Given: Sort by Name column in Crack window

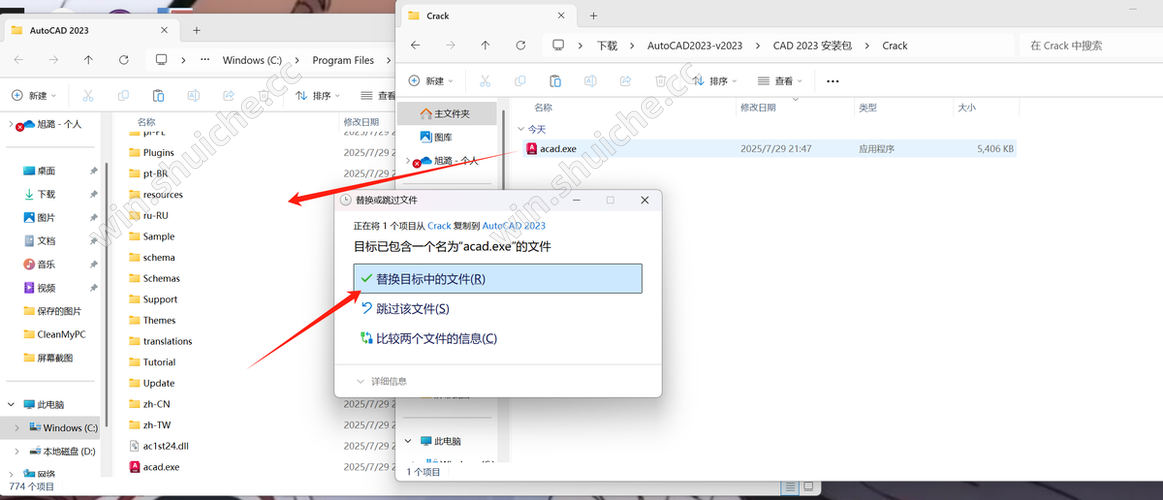Looking at the screenshot, I should (x=544, y=108).
